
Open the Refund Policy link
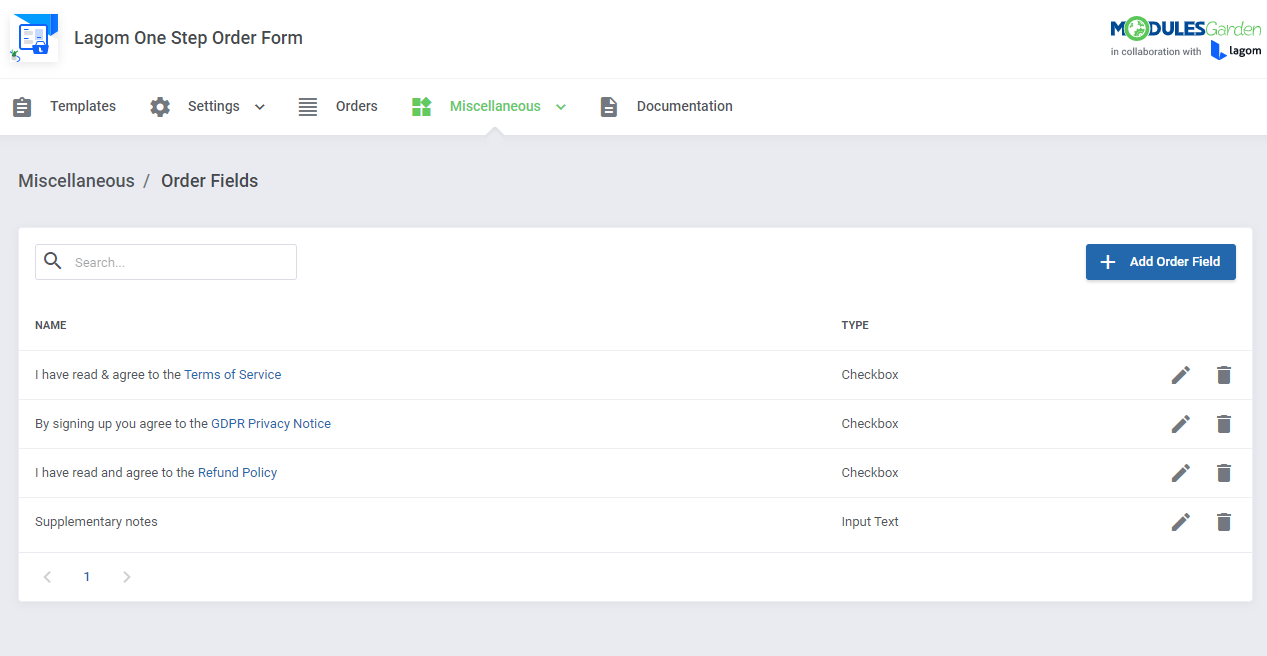tap(237, 473)
